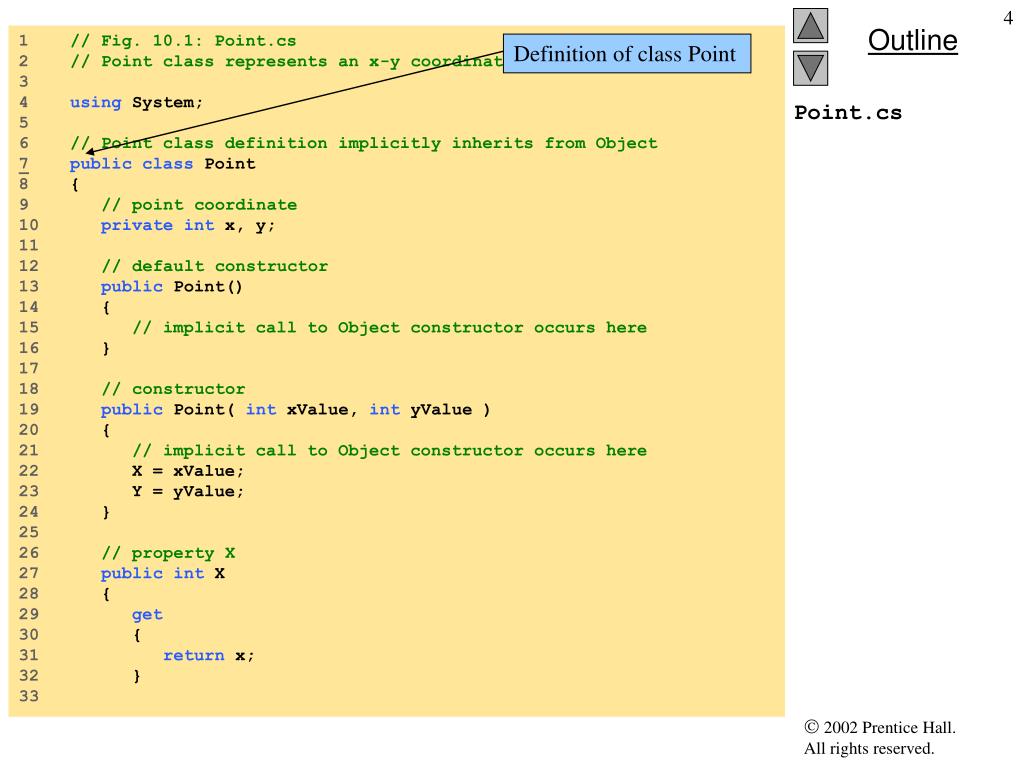Select the "private int x, y;" line
The height and width of the screenshot is (768, 1024).
(x=188, y=225)
